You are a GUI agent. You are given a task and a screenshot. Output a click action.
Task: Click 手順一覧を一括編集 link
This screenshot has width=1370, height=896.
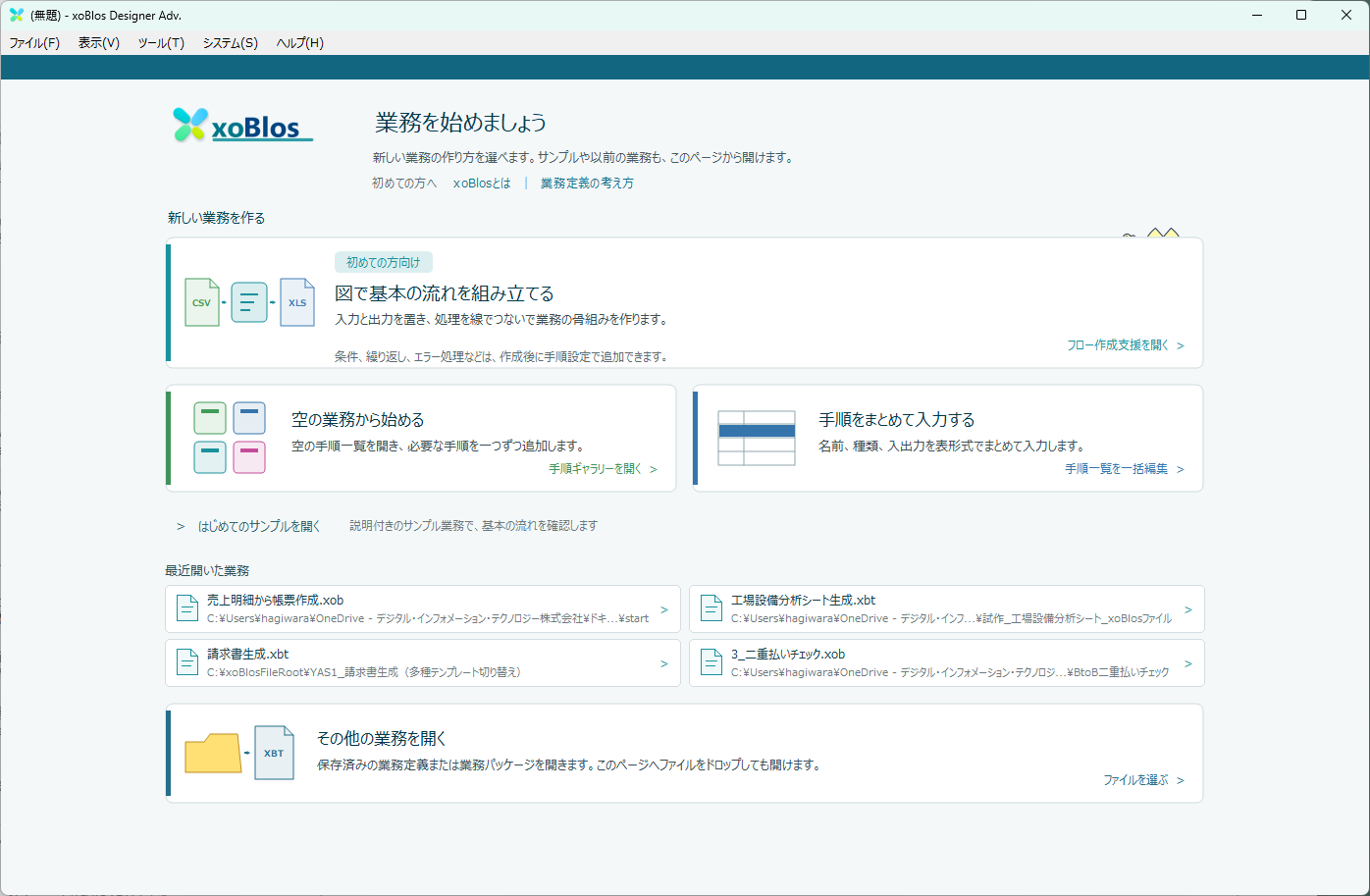coord(1125,469)
